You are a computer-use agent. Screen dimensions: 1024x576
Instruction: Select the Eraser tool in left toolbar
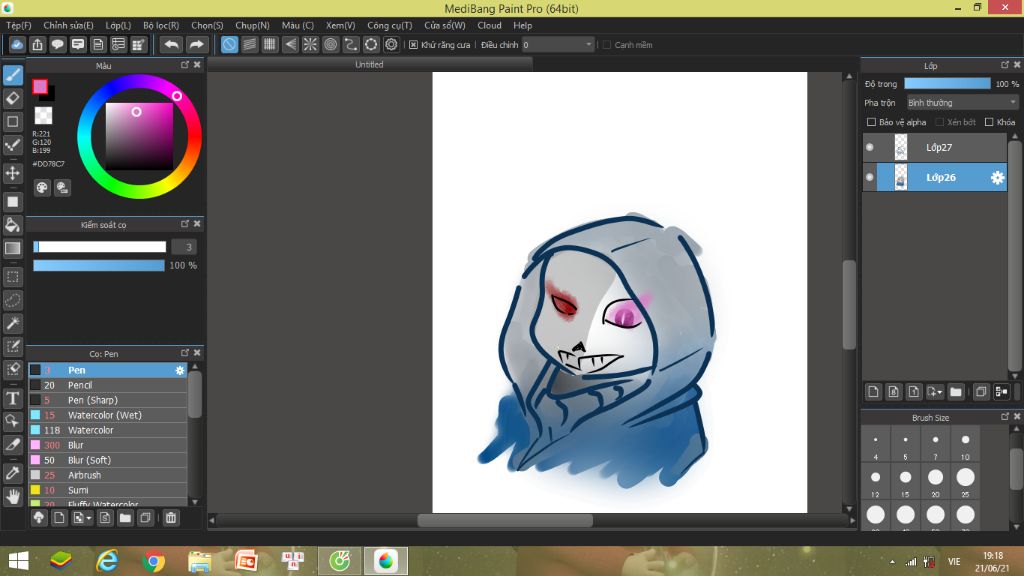click(x=13, y=98)
